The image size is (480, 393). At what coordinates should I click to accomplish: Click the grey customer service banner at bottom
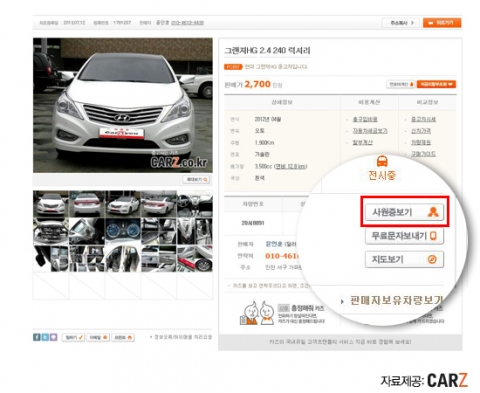340,342
